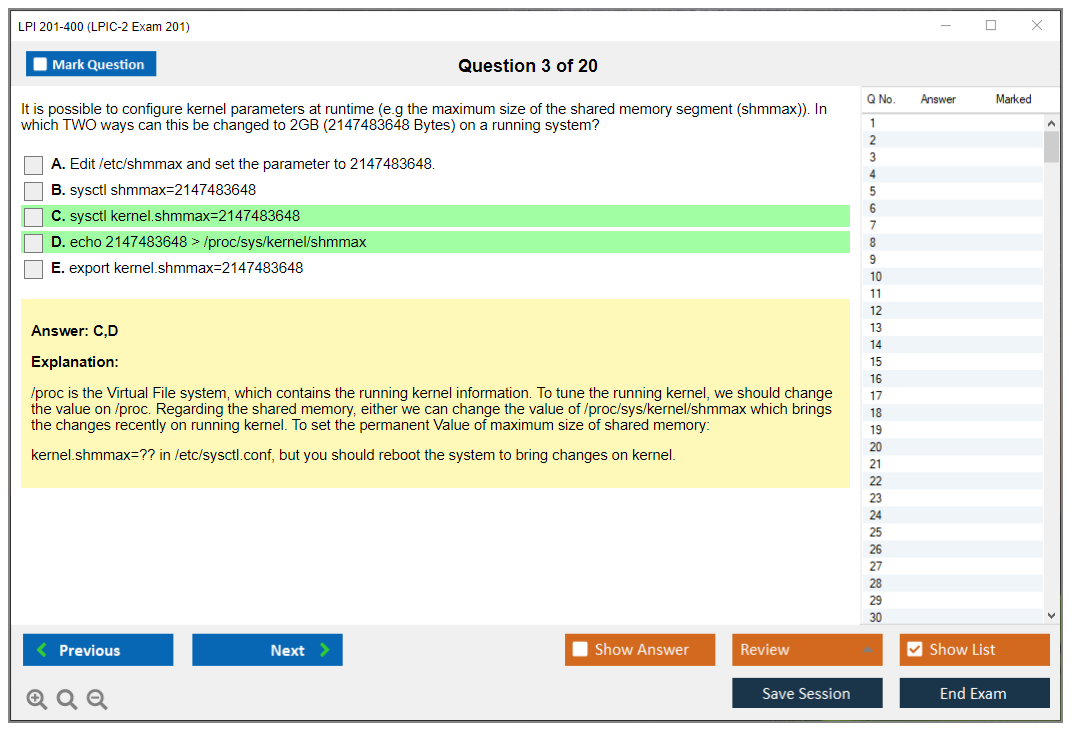The image size is (1075, 735).
Task: Click the reset zoom magnifier icon
Action: [x=67, y=700]
